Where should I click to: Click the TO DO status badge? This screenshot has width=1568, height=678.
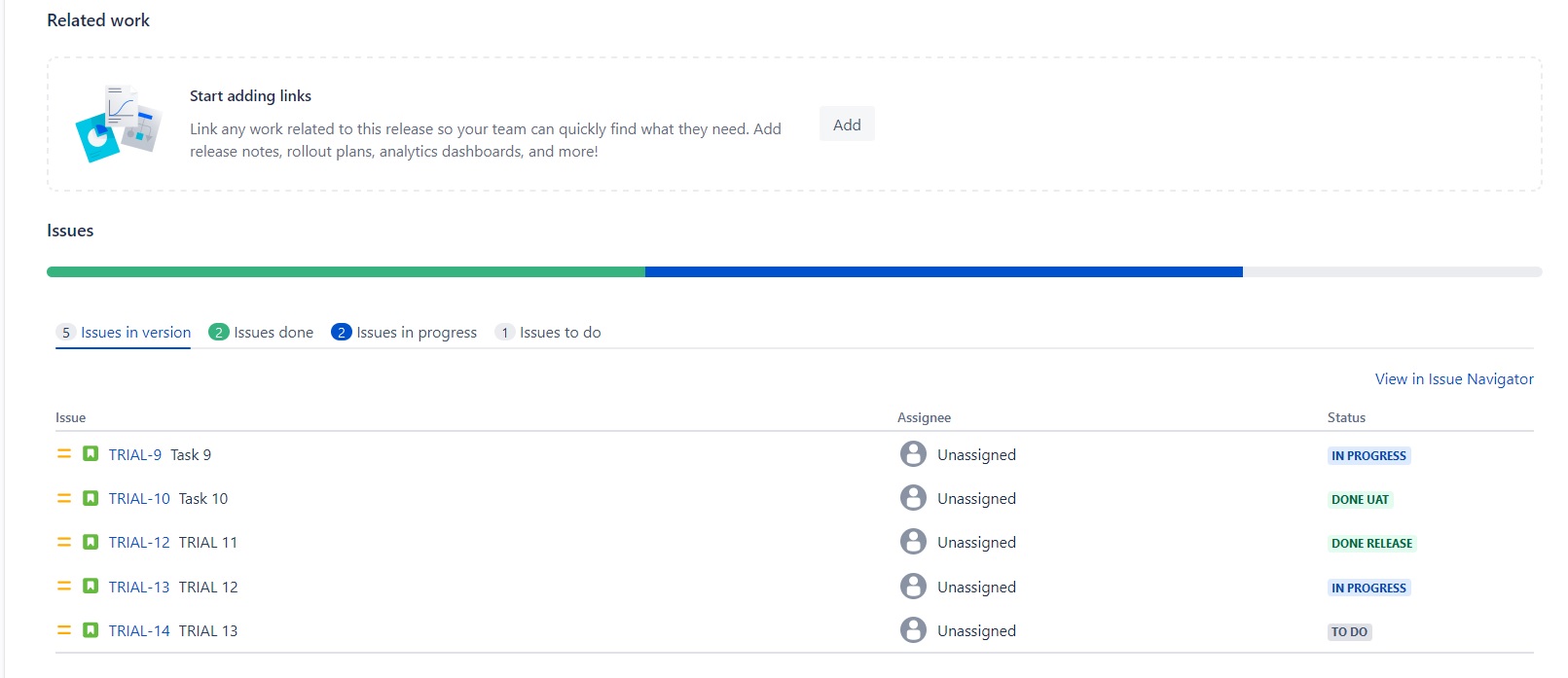(x=1349, y=632)
